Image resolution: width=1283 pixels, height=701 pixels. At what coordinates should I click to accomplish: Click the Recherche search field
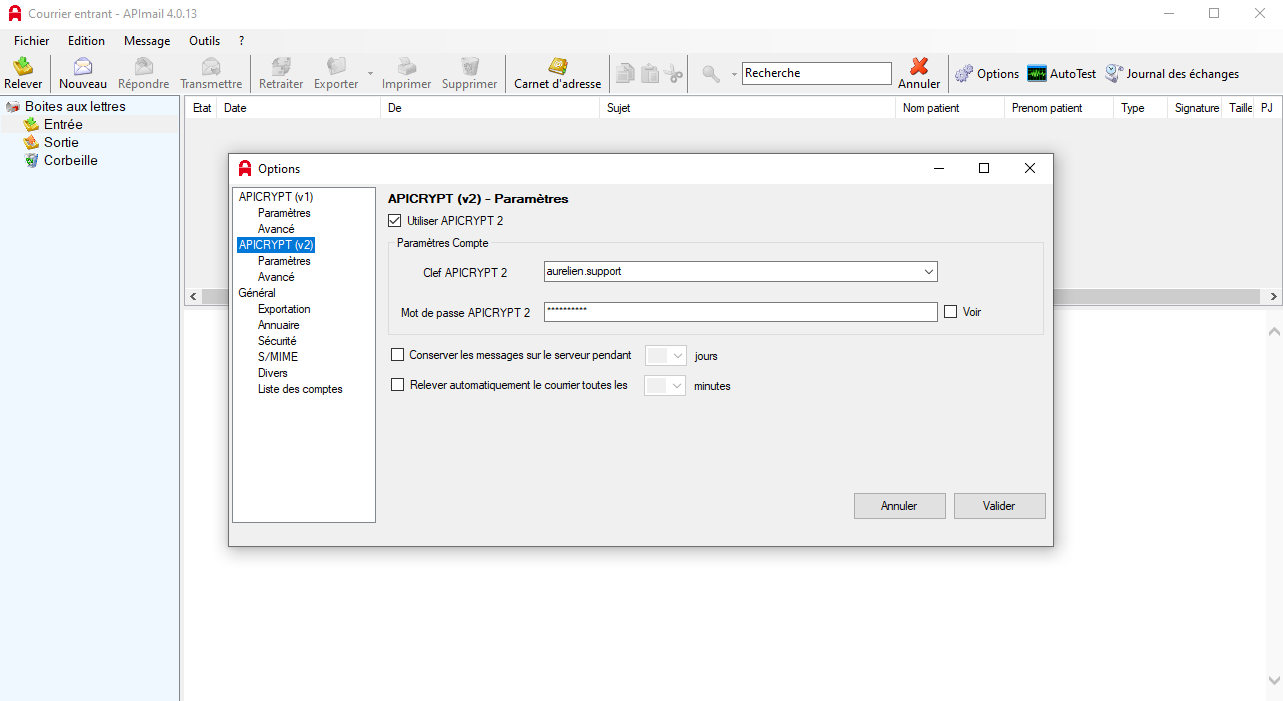(x=816, y=73)
